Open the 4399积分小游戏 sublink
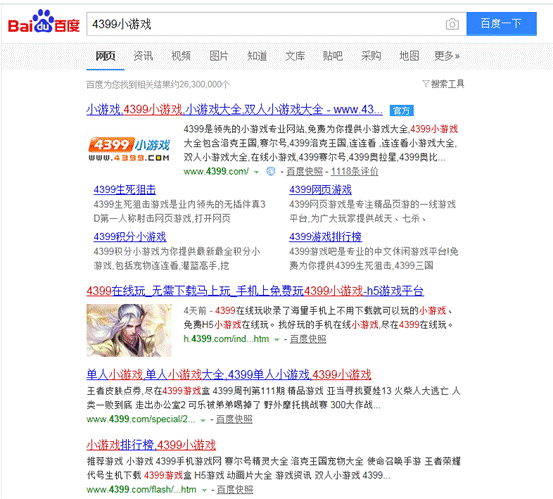 [130, 237]
